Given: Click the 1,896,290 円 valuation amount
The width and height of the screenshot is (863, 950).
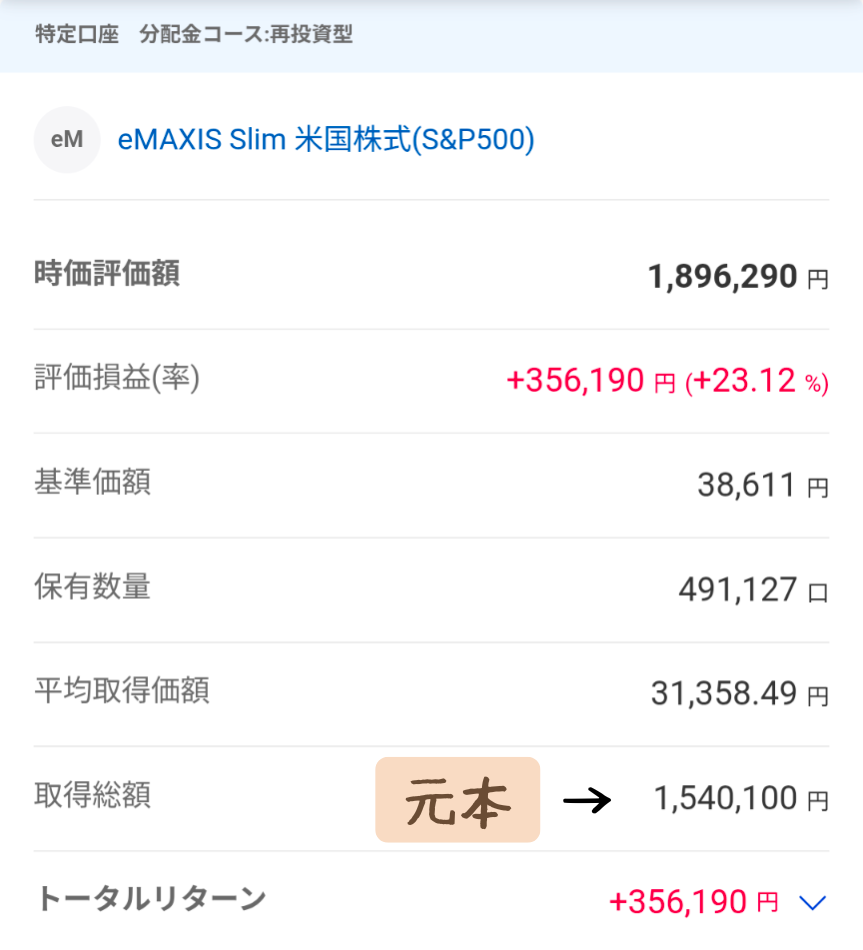Looking at the screenshot, I should pyautogui.click(x=738, y=277).
